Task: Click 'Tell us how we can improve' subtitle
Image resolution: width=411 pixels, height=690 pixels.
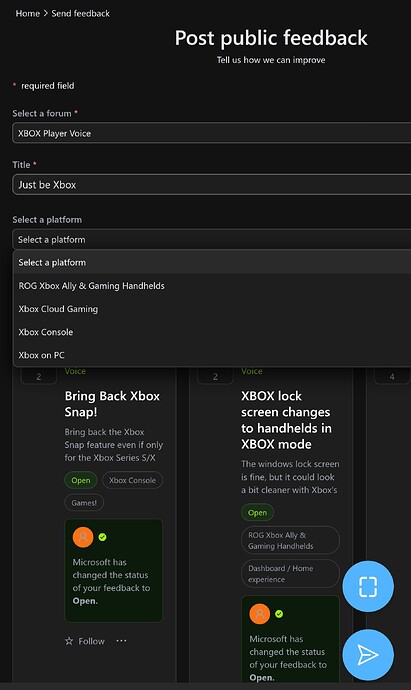Action: (271, 60)
